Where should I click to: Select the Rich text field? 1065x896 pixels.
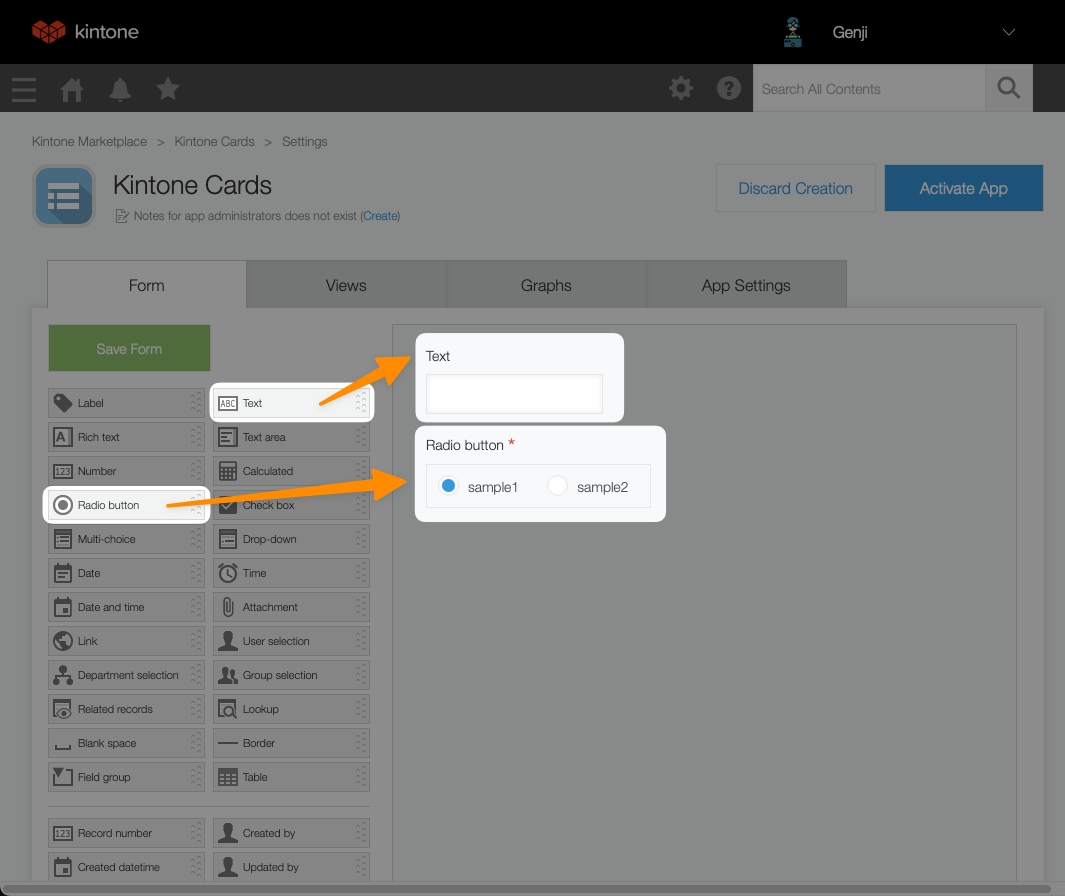[x=126, y=437]
